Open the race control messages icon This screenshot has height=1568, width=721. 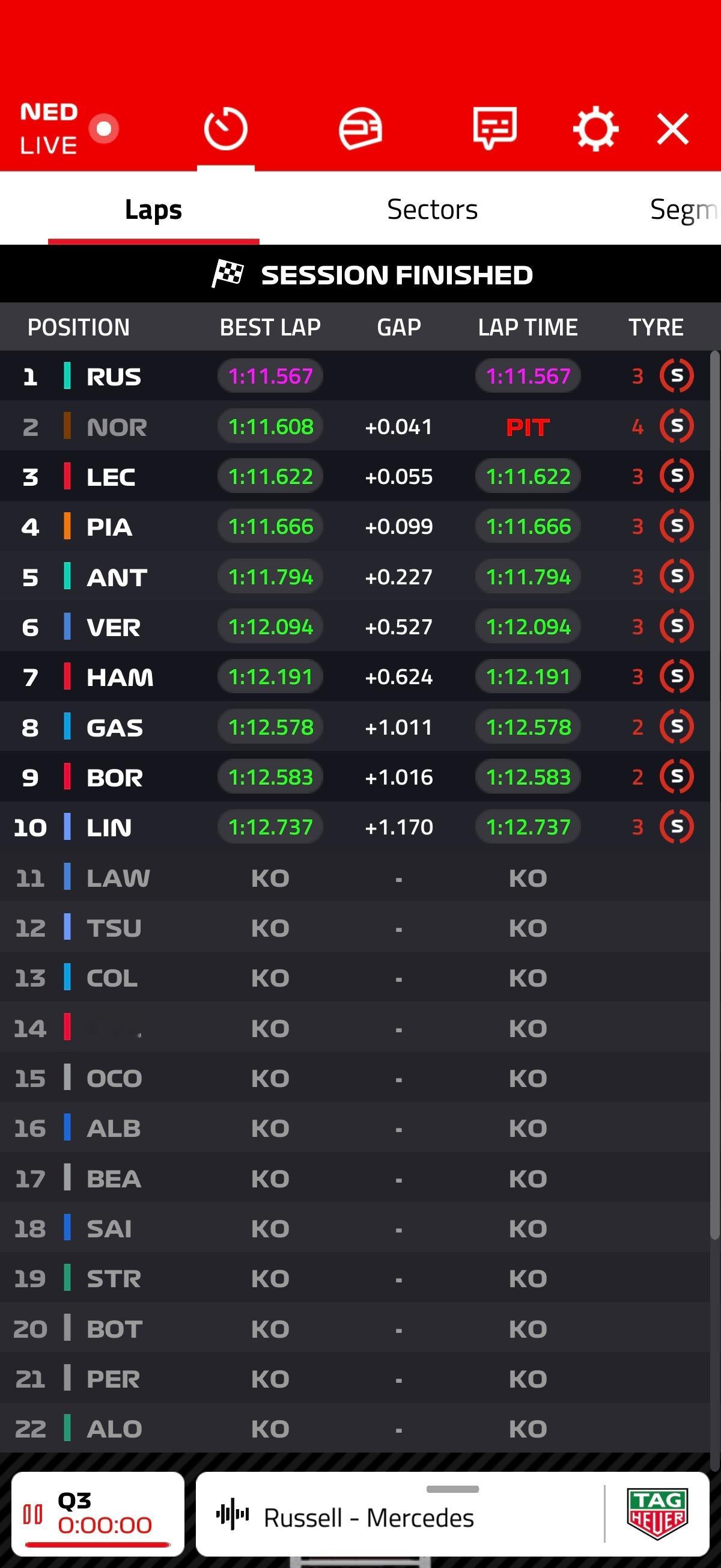(x=494, y=128)
